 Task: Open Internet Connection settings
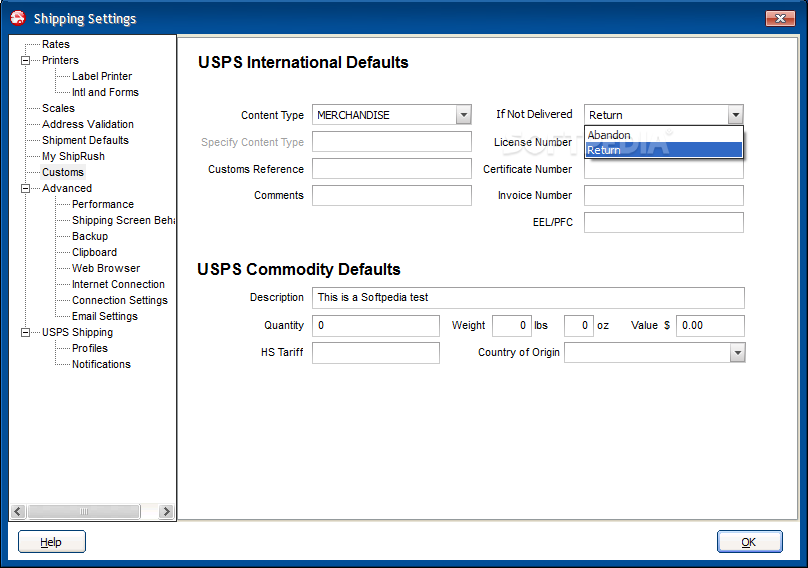coord(118,284)
